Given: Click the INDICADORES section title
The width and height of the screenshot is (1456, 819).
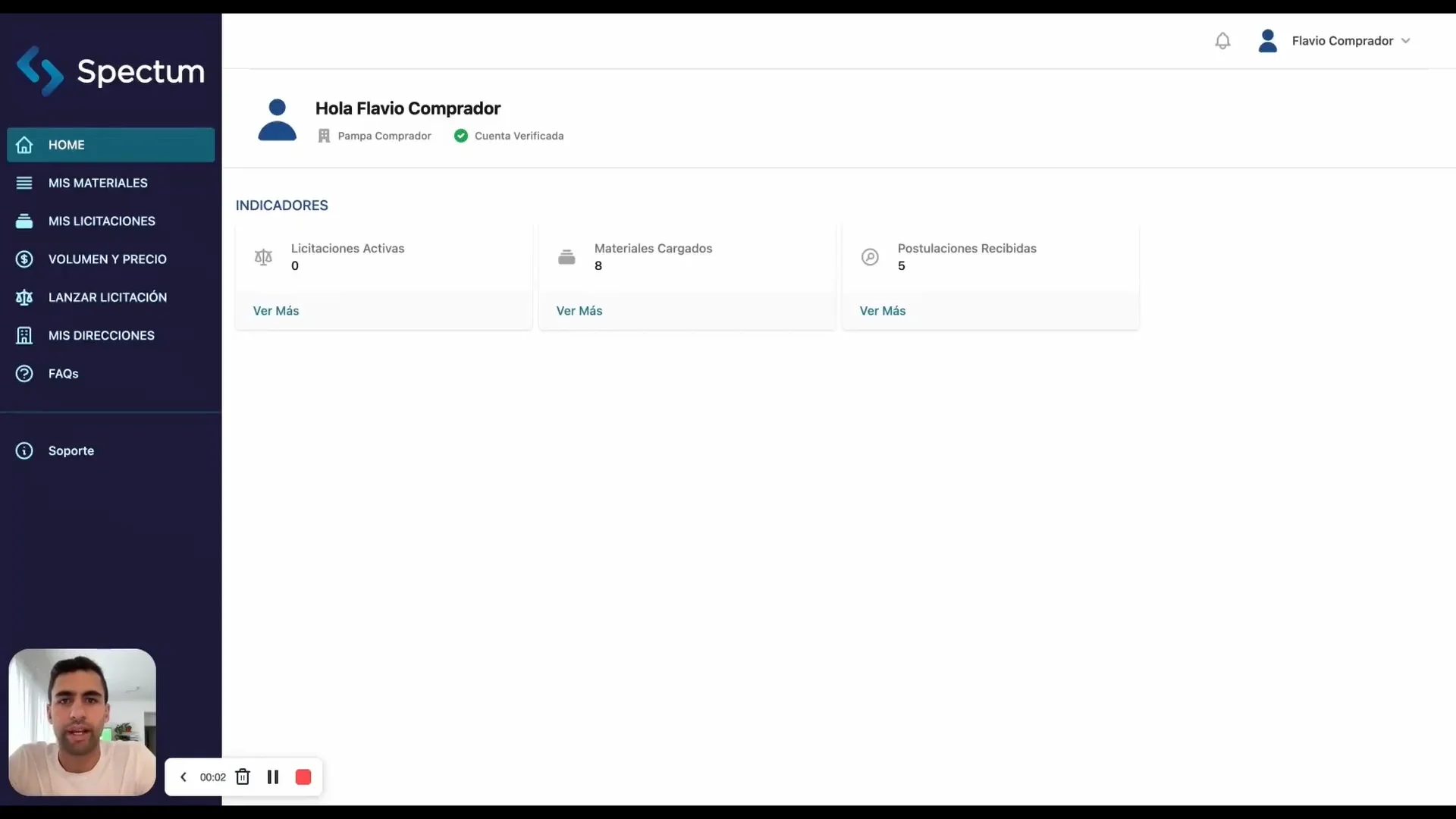Looking at the screenshot, I should pyautogui.click(x=282, y=206).
